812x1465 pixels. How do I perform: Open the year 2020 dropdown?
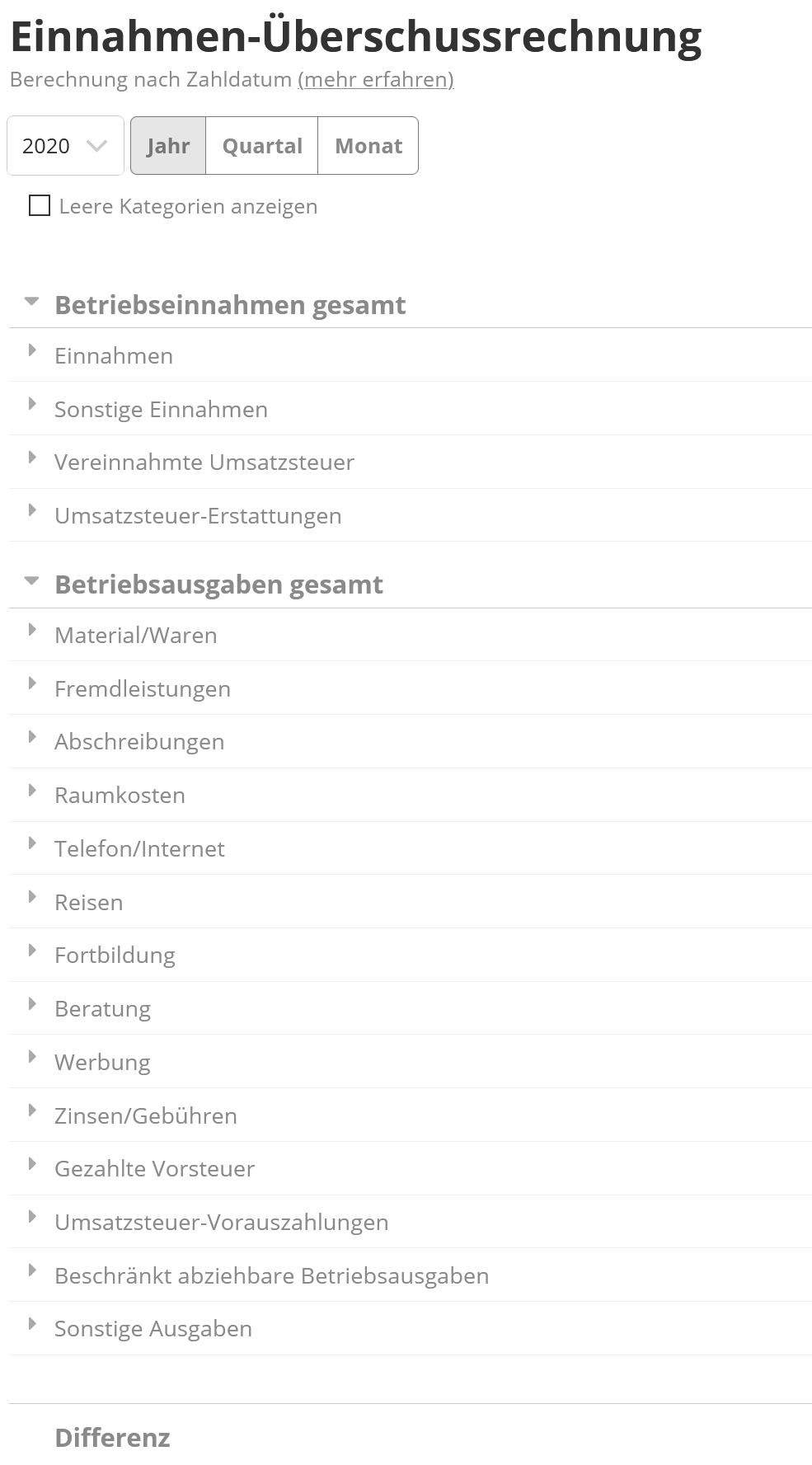click(x=65, y=146)
